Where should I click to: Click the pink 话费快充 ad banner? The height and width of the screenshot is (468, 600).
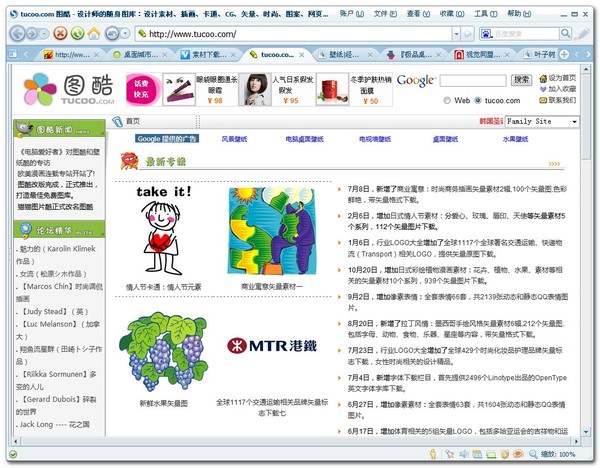coord(143,89)
